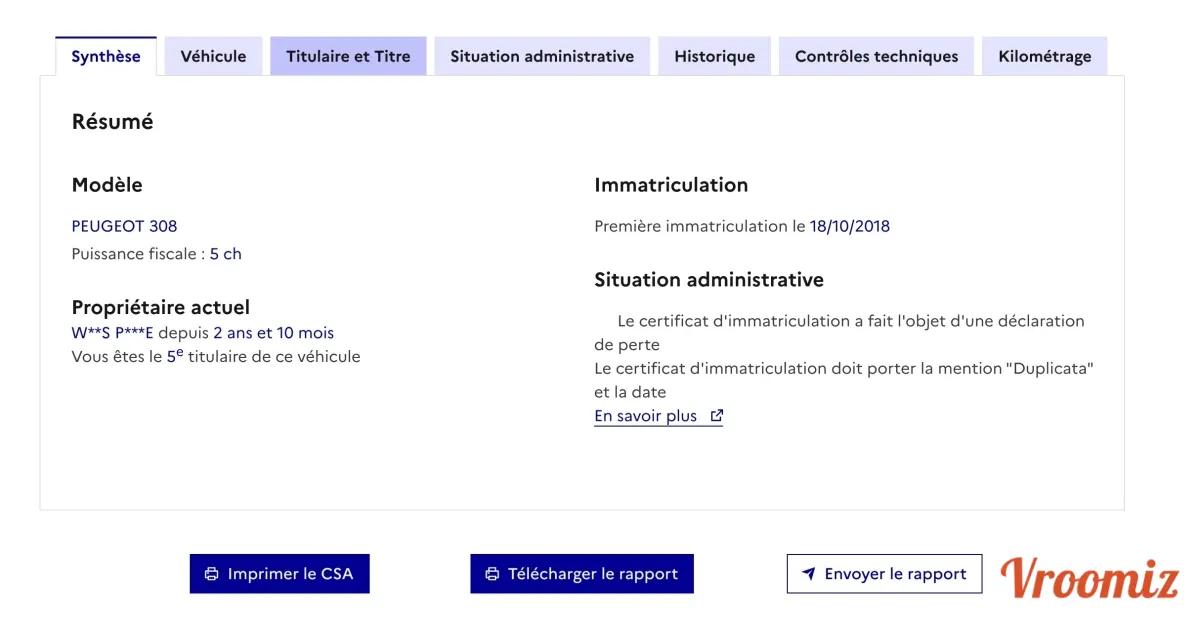1200x631 pixels.
Task: Click the printer icon on Imprimer le CSA
Action: pyautogui.click(x=211, y=574)
